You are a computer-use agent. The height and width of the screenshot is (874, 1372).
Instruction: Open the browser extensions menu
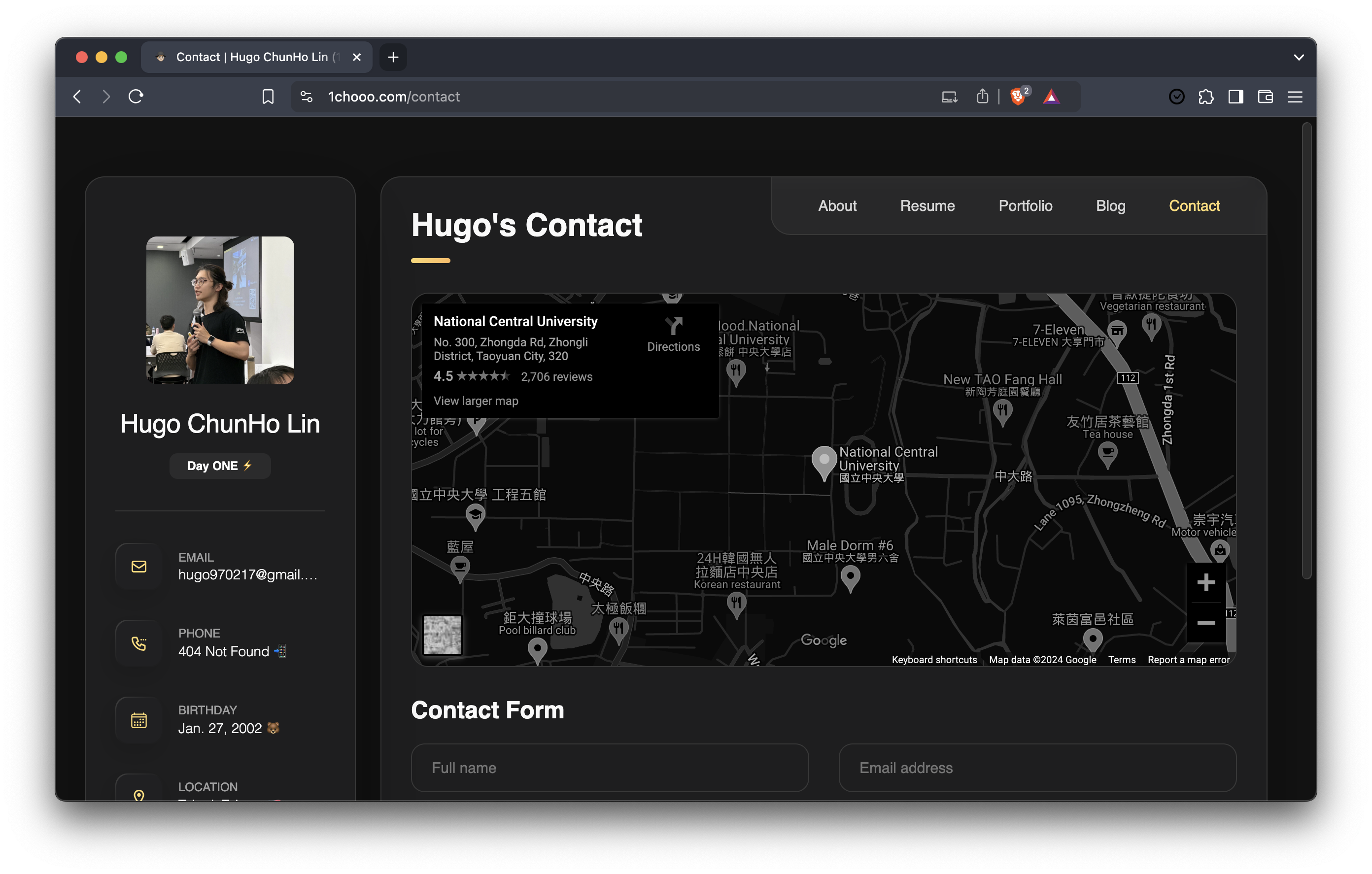coord(1205,97)
